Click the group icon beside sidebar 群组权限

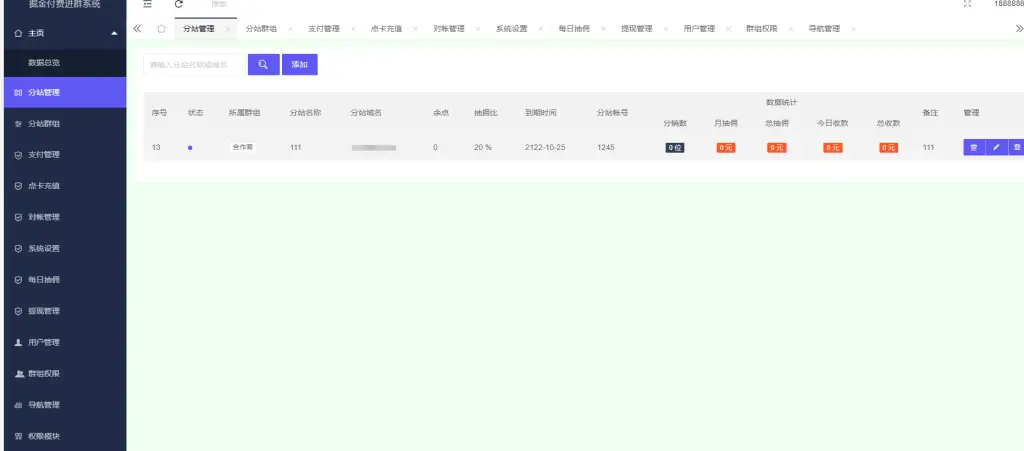pyautogui.click(x=19, y=374)
